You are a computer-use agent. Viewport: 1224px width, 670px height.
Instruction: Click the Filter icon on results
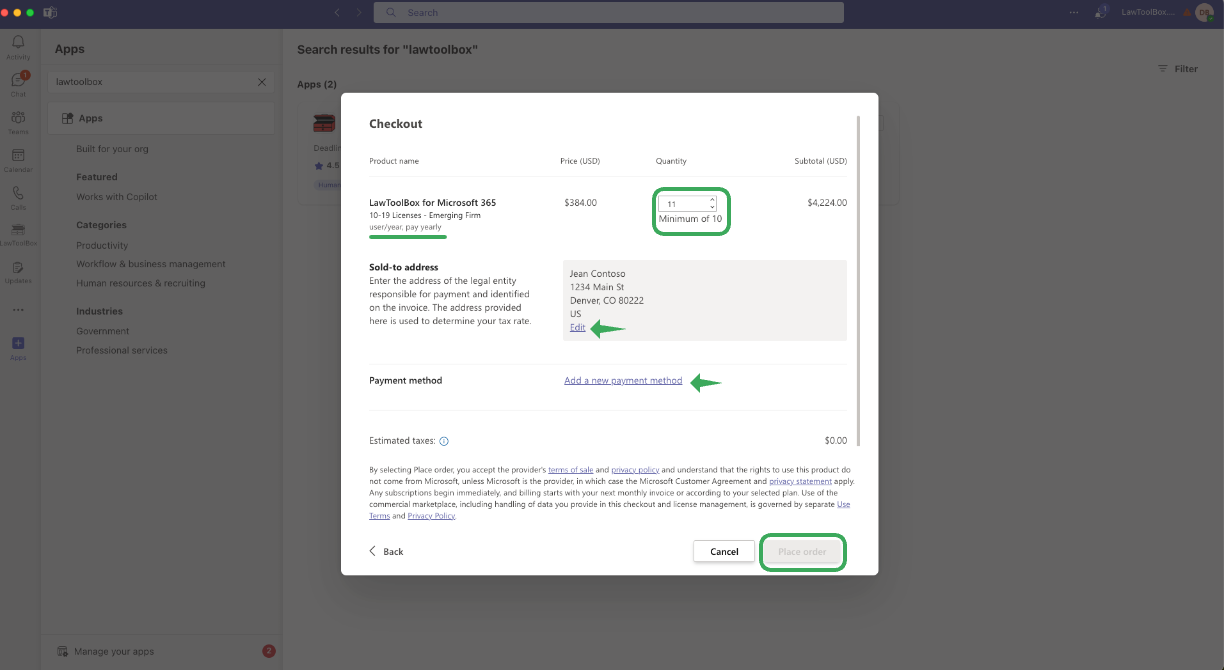coord(1162,69)
